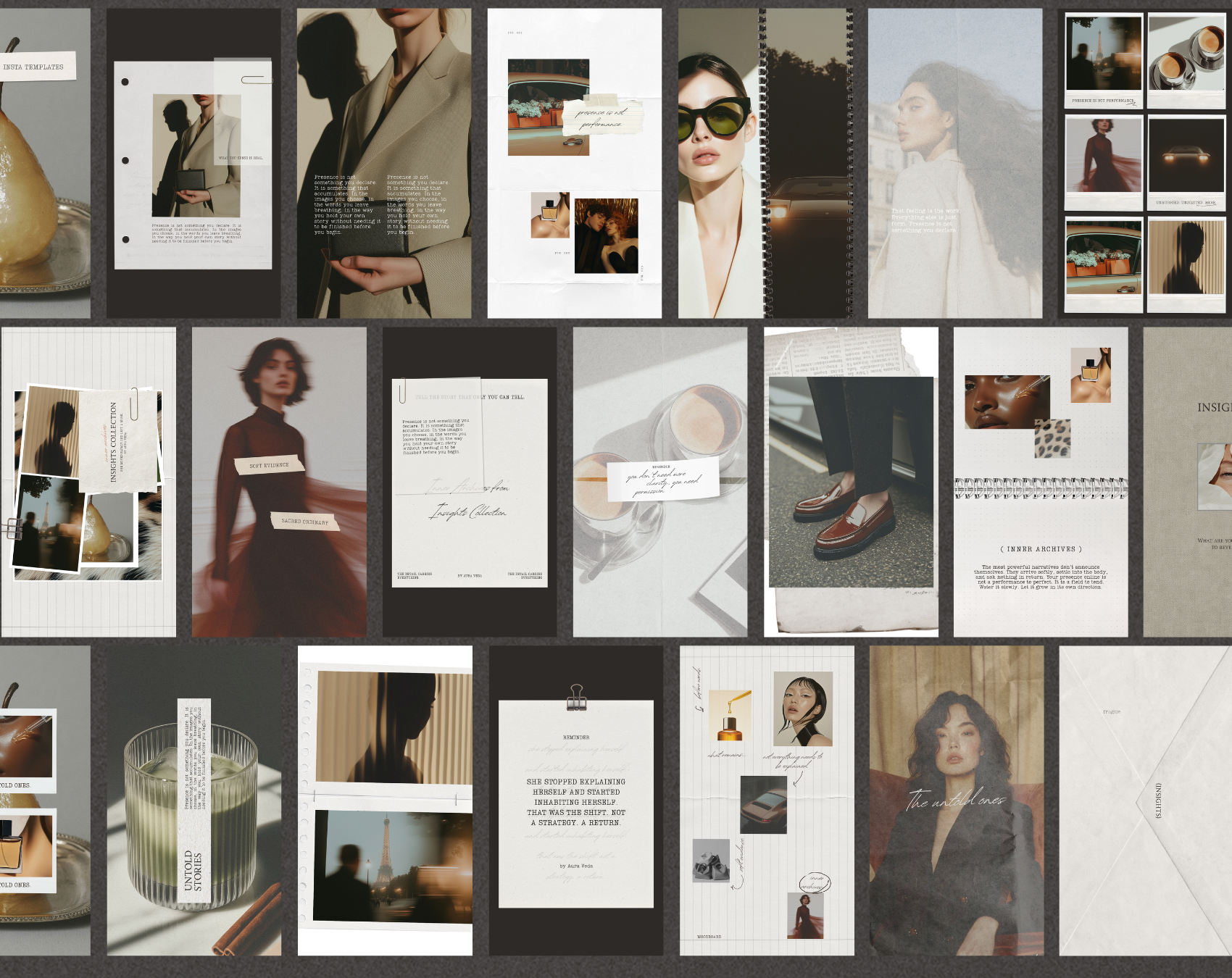Click the black bob woman portrait on the moodboard

[x=803, y=709]
